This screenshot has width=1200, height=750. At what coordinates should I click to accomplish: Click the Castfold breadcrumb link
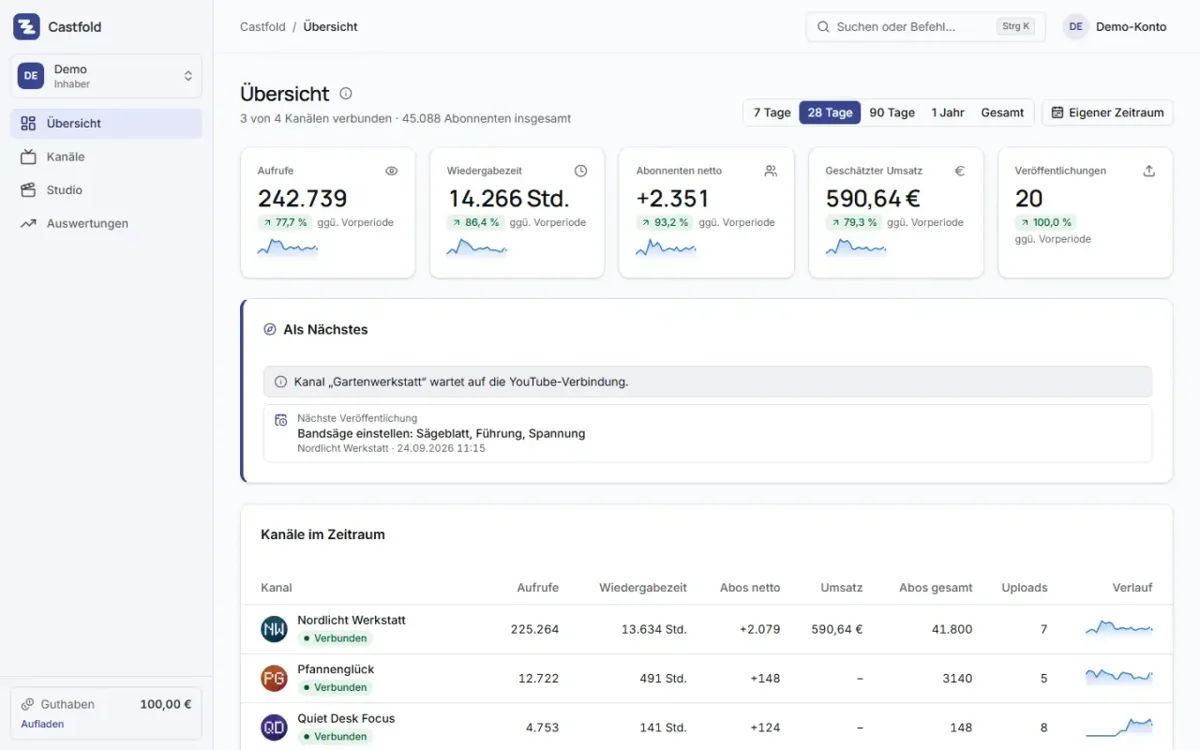262,27
